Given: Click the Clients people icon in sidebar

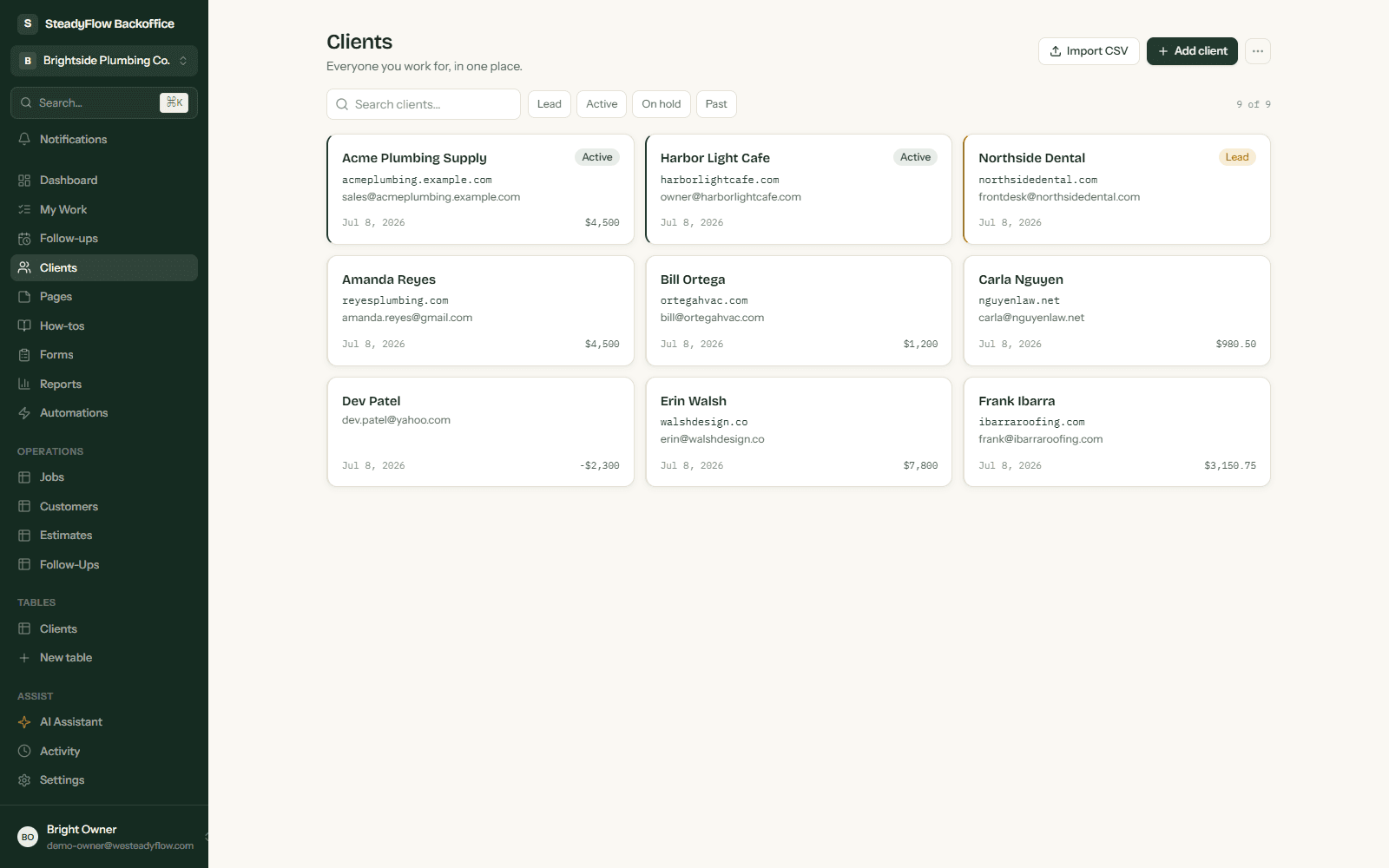Looking at the screenshot, I should [x=24, y=267].
